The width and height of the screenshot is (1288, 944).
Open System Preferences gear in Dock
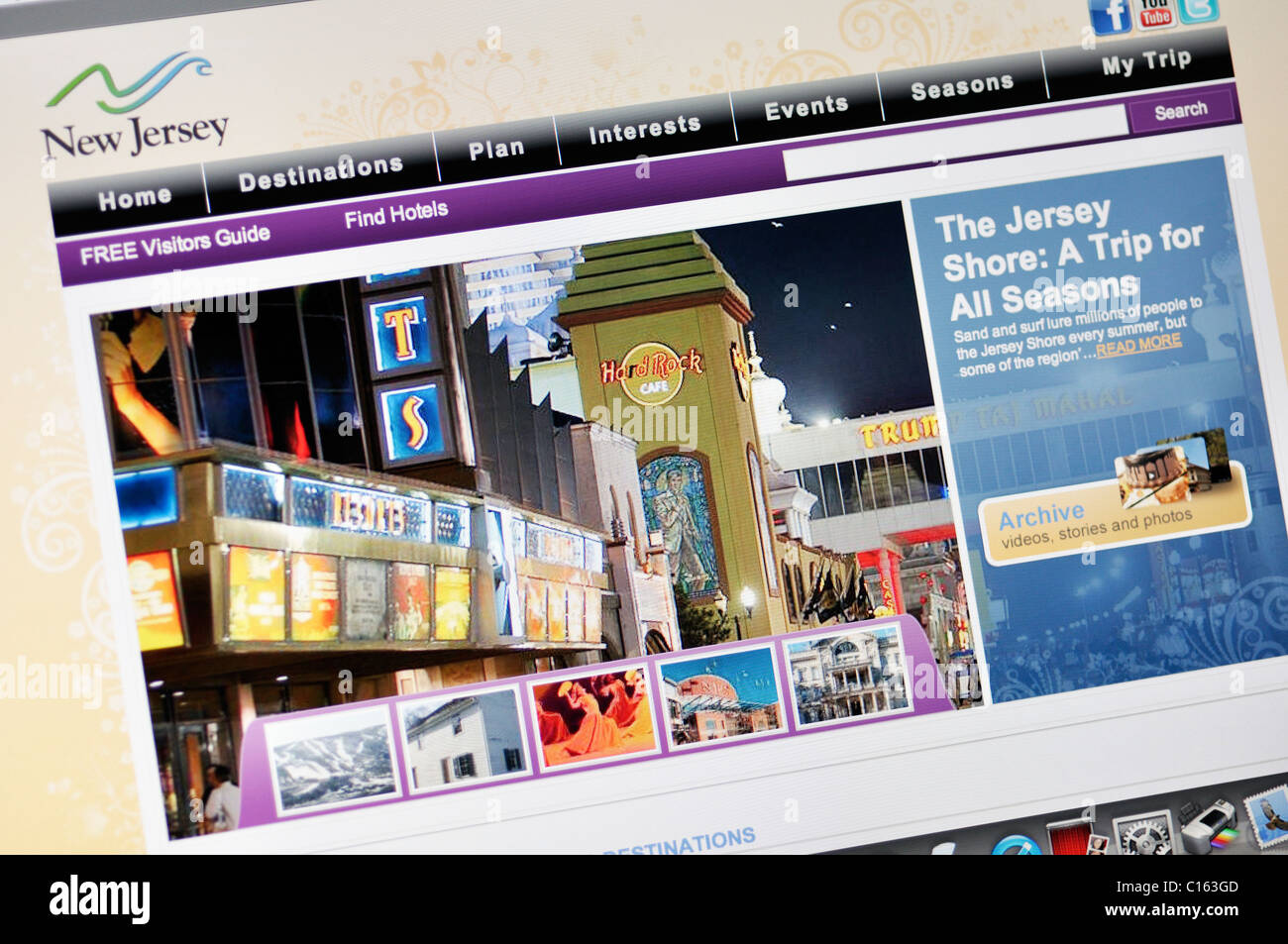pyautogui.click(x=1143, y=833)
